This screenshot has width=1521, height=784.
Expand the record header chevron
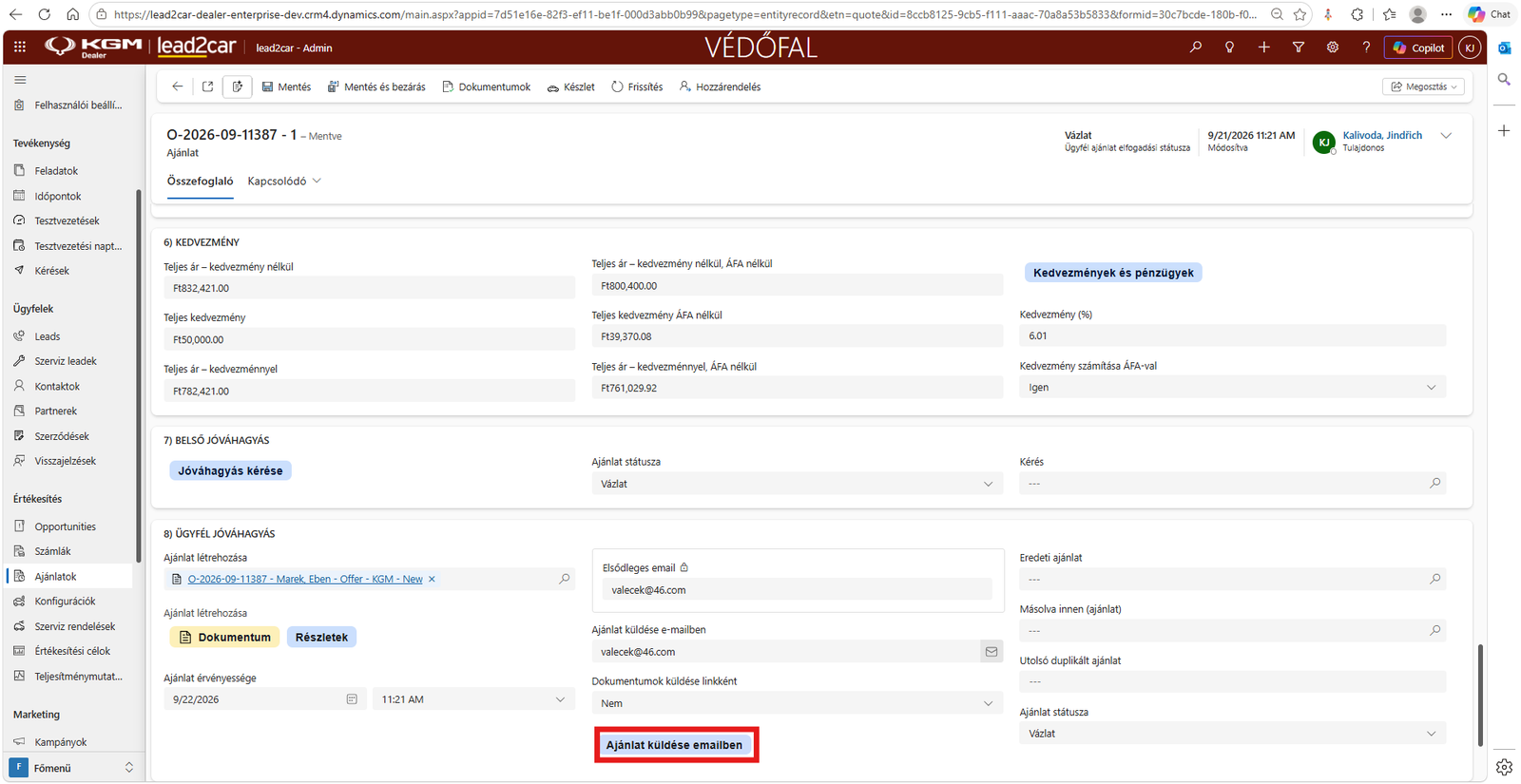pyautogui.click(x=1446, y=136)
